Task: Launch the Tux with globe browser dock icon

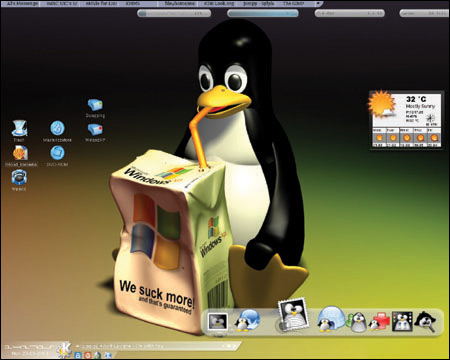Action: 247,320
